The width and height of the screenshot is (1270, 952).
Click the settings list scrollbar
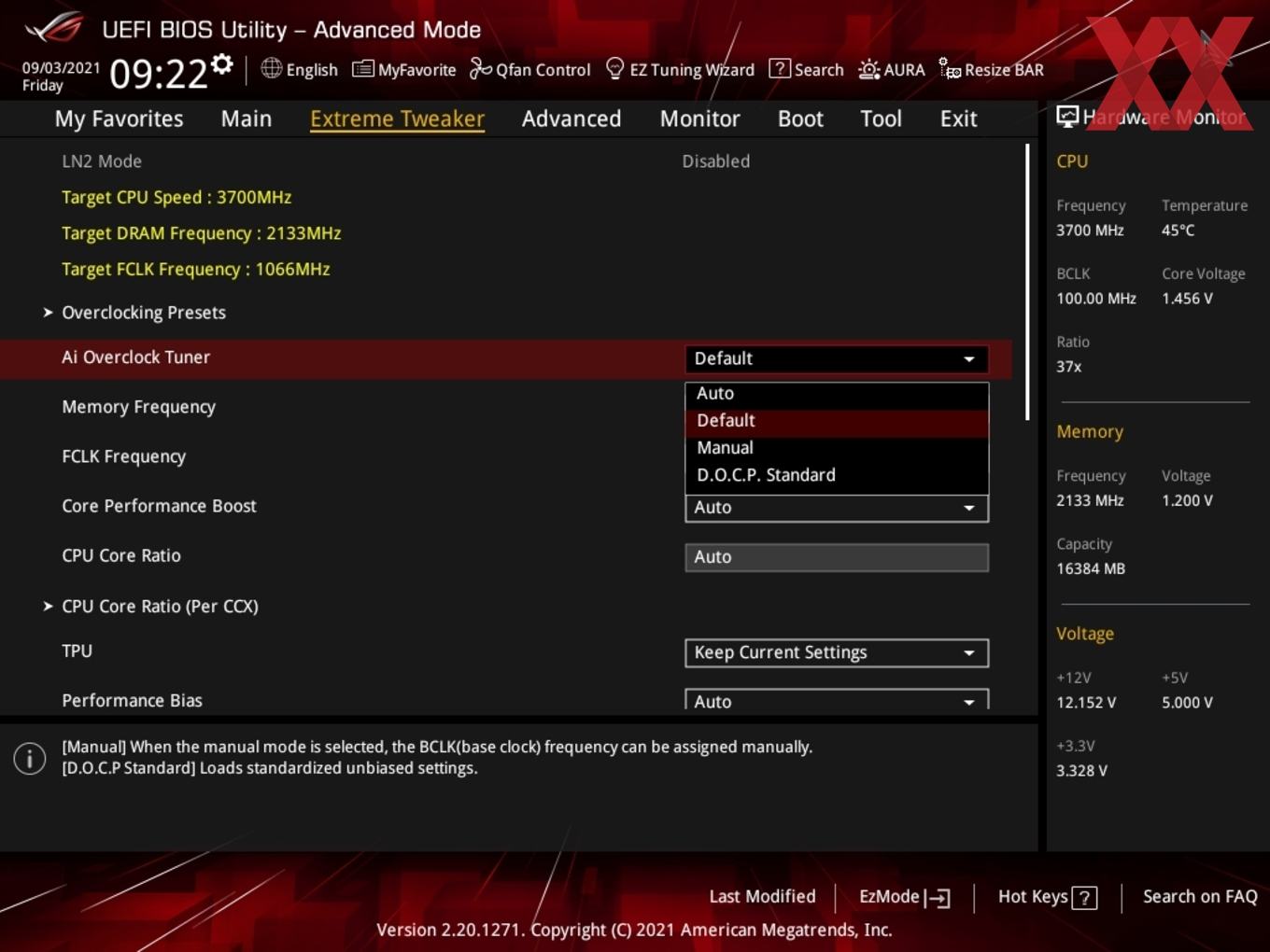pyautogui.click(x=1027, y=282)
